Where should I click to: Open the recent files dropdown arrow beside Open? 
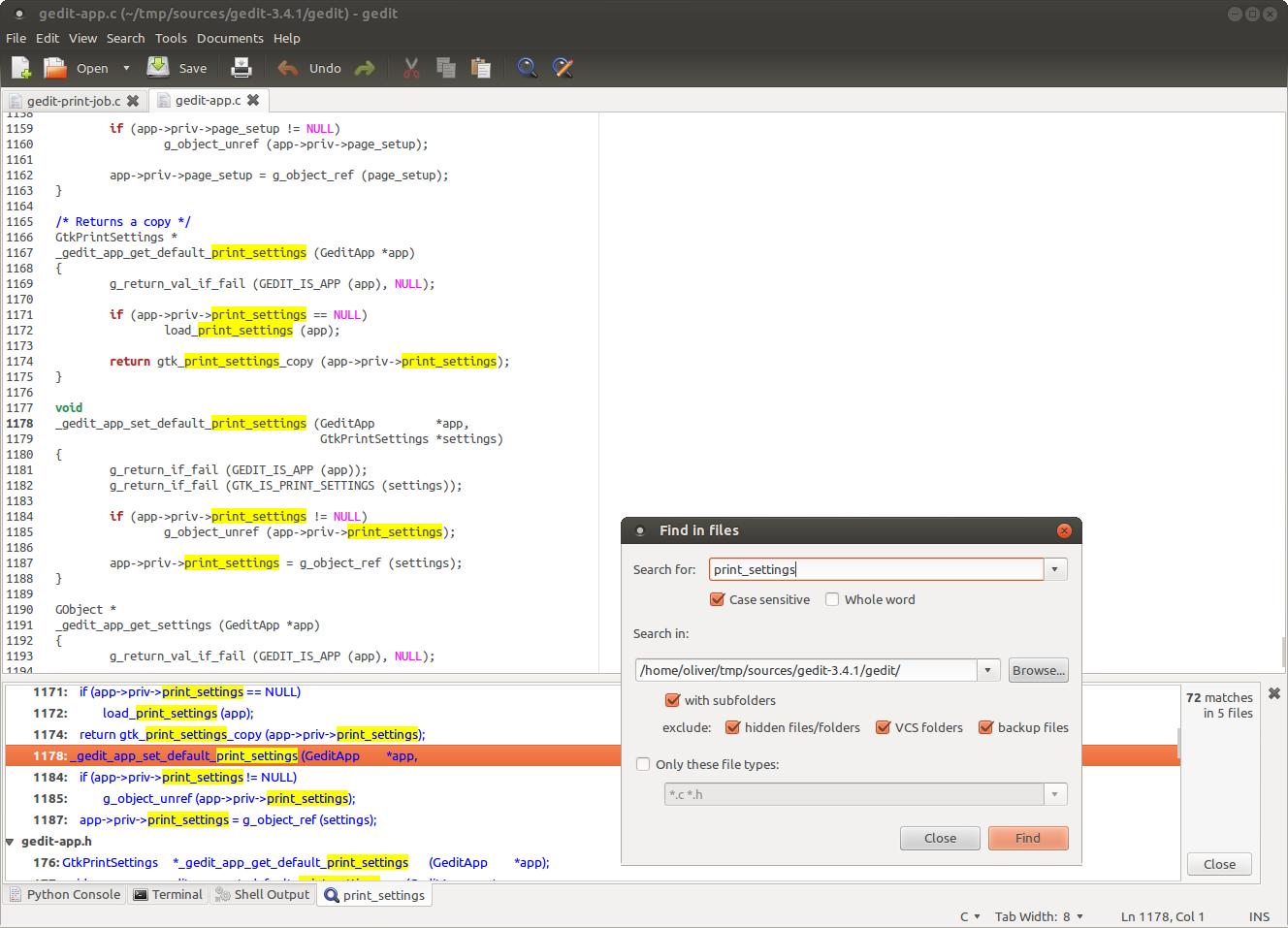(x=126, y=68)
